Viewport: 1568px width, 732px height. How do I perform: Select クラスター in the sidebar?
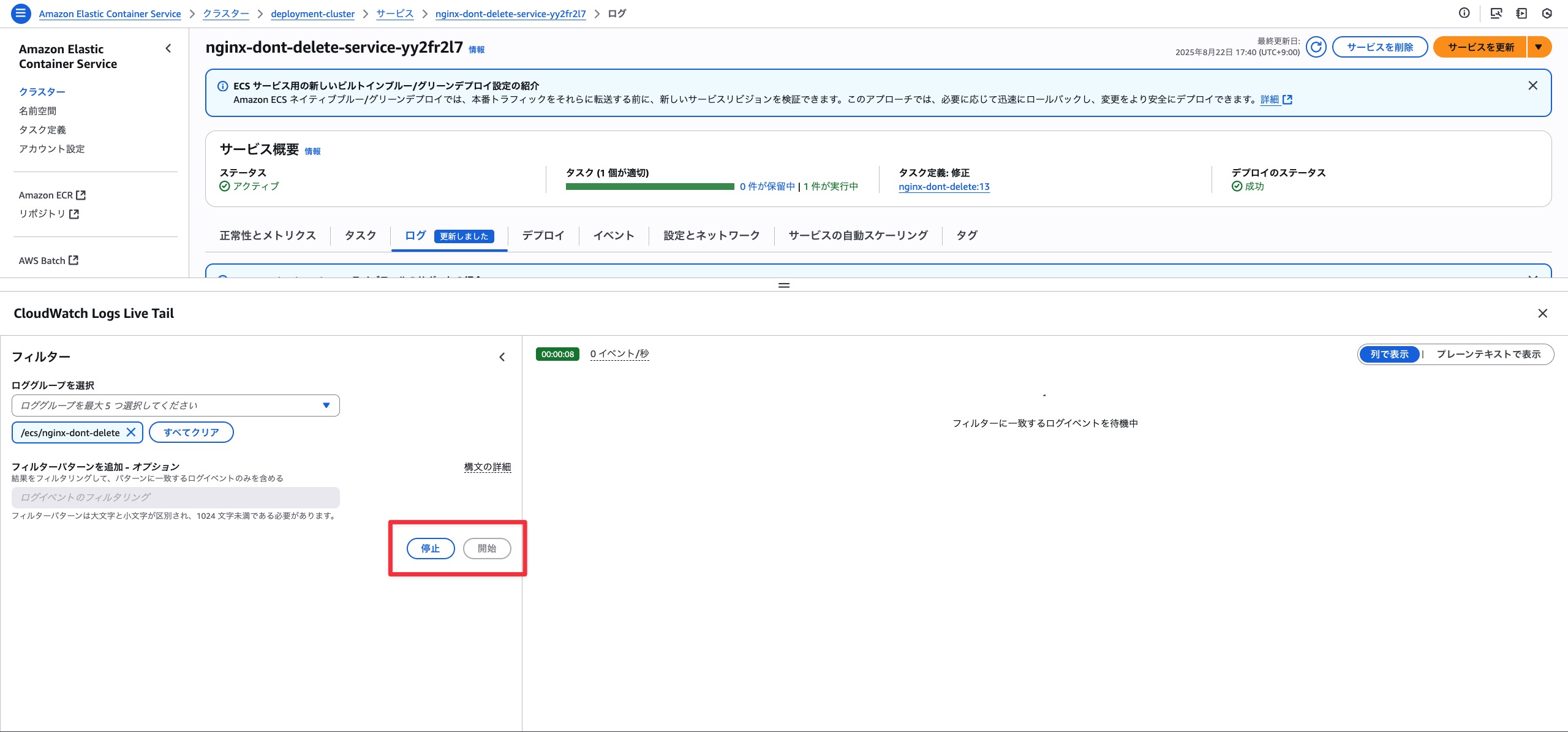pos(42,92)
